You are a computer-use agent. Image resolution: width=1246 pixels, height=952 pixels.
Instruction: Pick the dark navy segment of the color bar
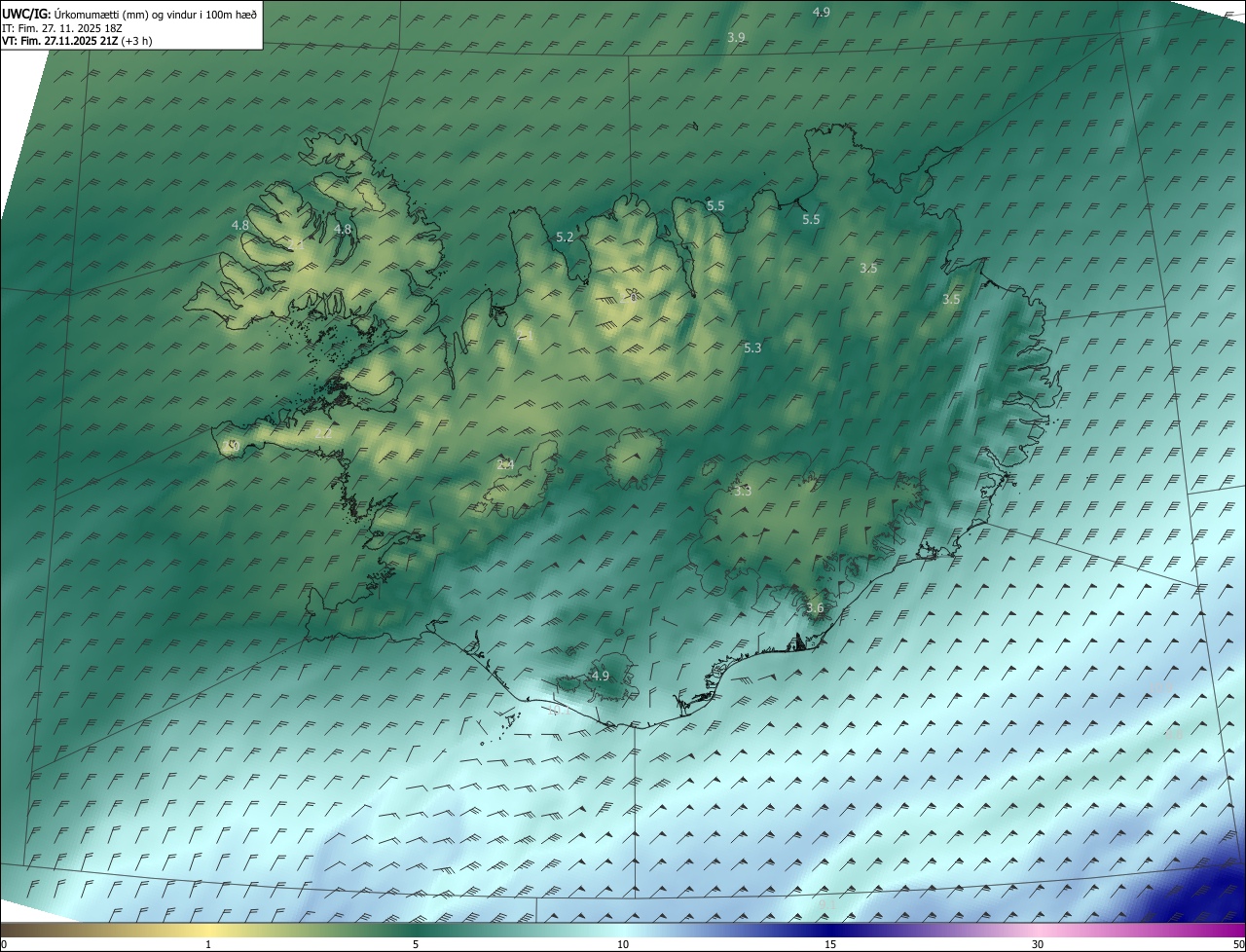pyautogui.click(x=832, y=930)
